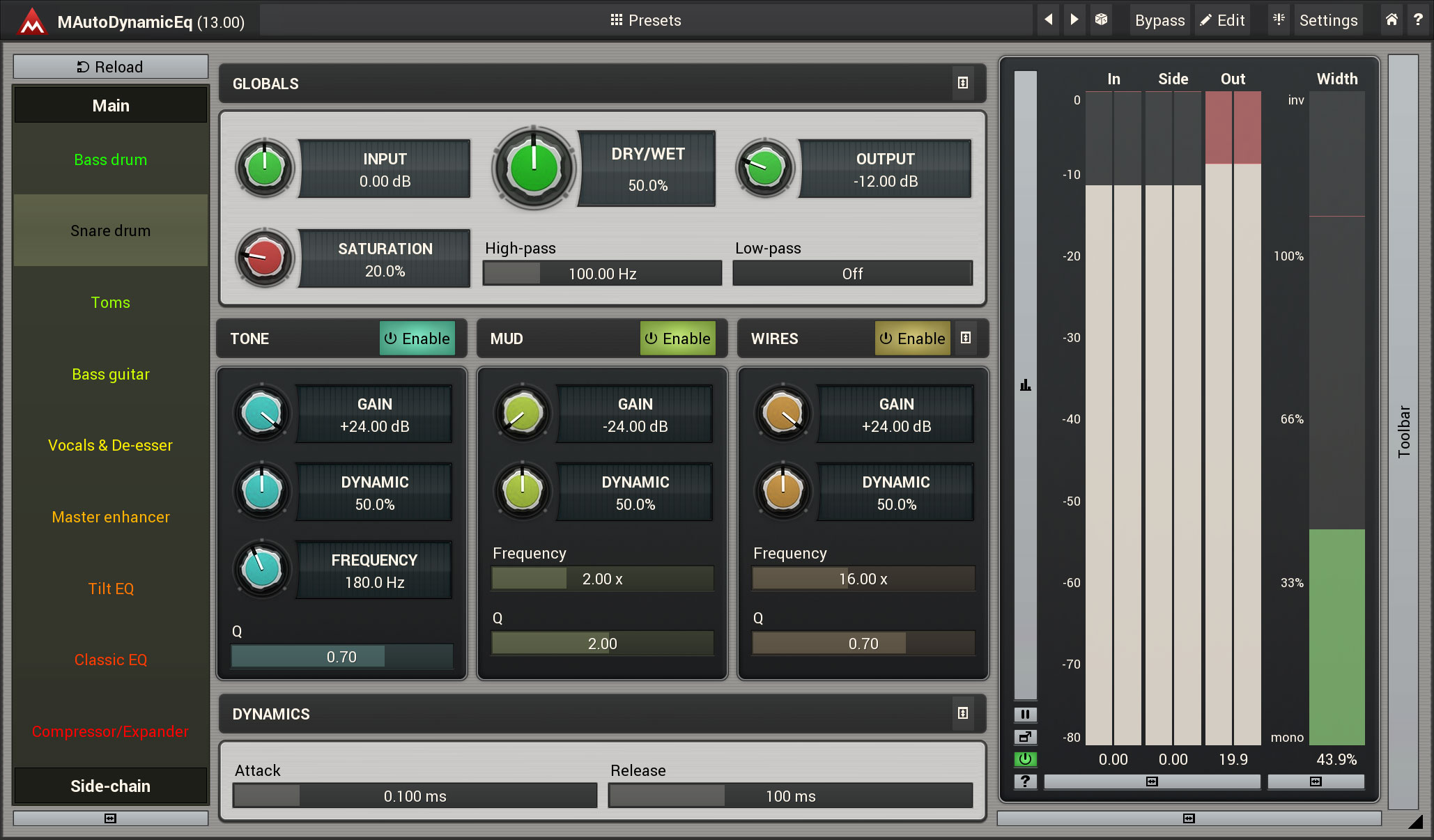Toggle the green meters power button

pos(1025,759)
